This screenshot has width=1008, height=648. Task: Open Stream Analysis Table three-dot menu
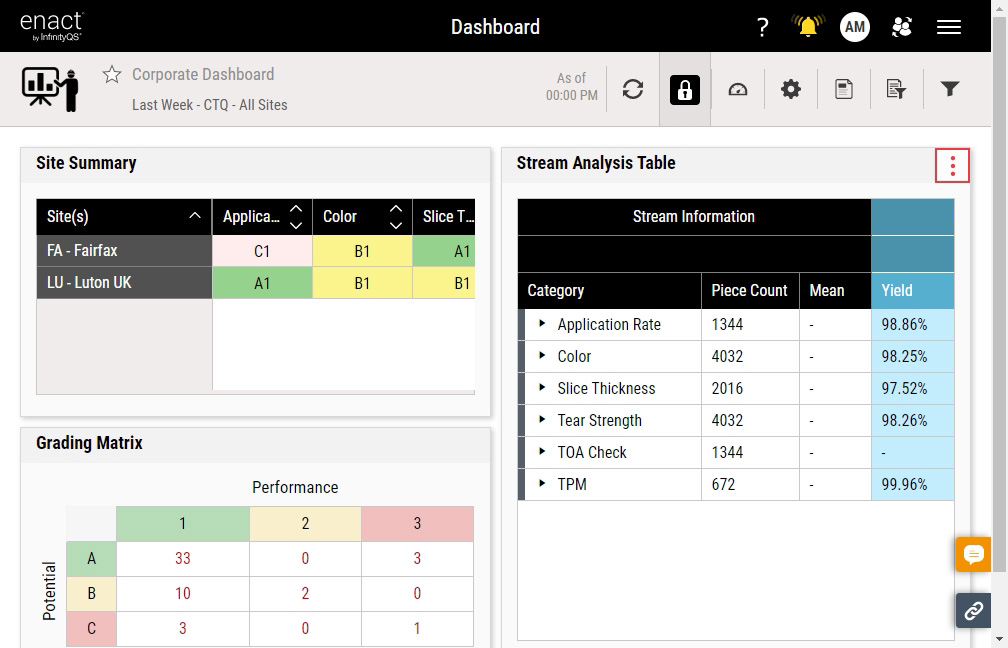952,166
